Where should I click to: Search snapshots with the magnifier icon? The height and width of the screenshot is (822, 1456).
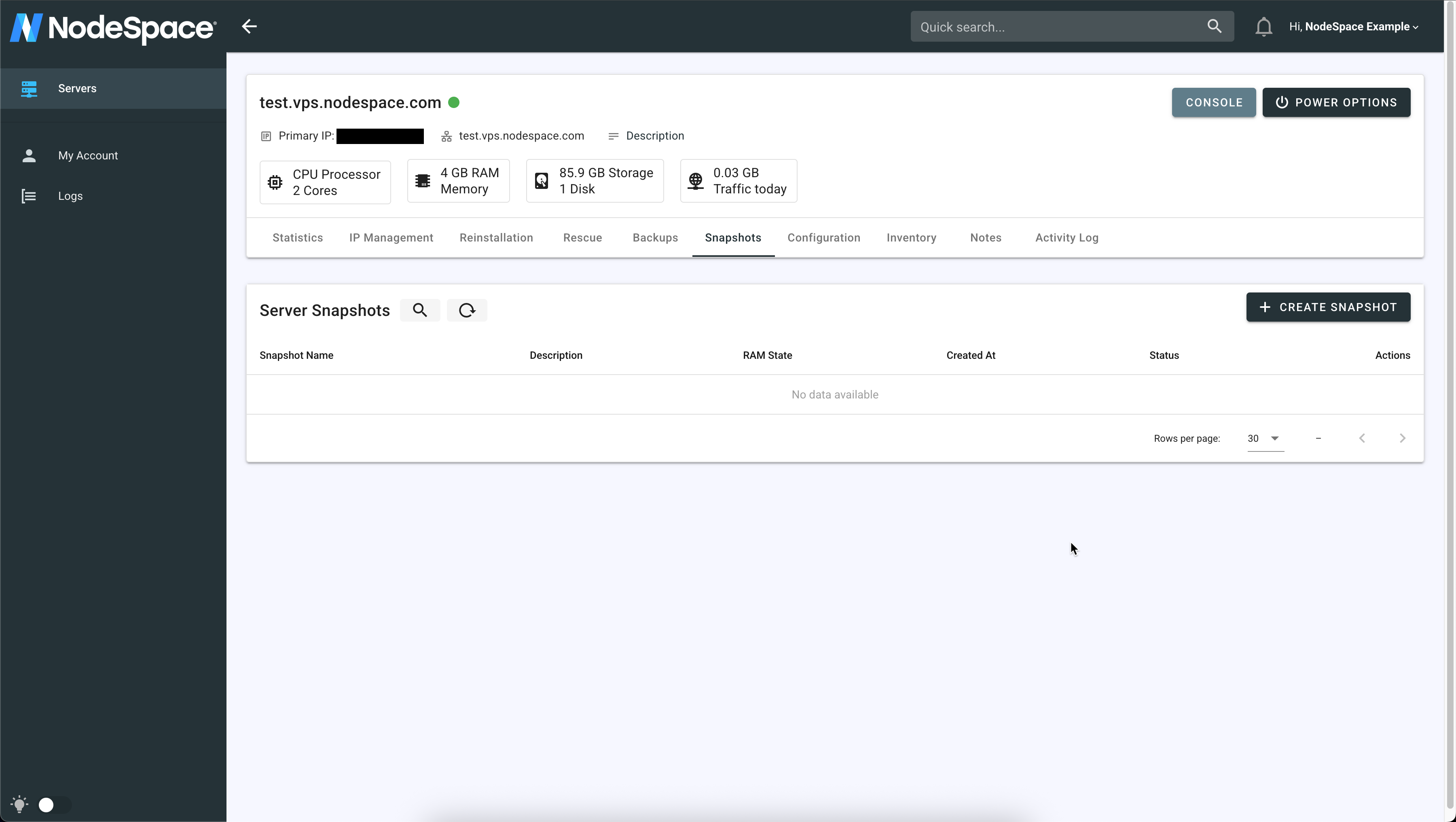pos(419,310)
